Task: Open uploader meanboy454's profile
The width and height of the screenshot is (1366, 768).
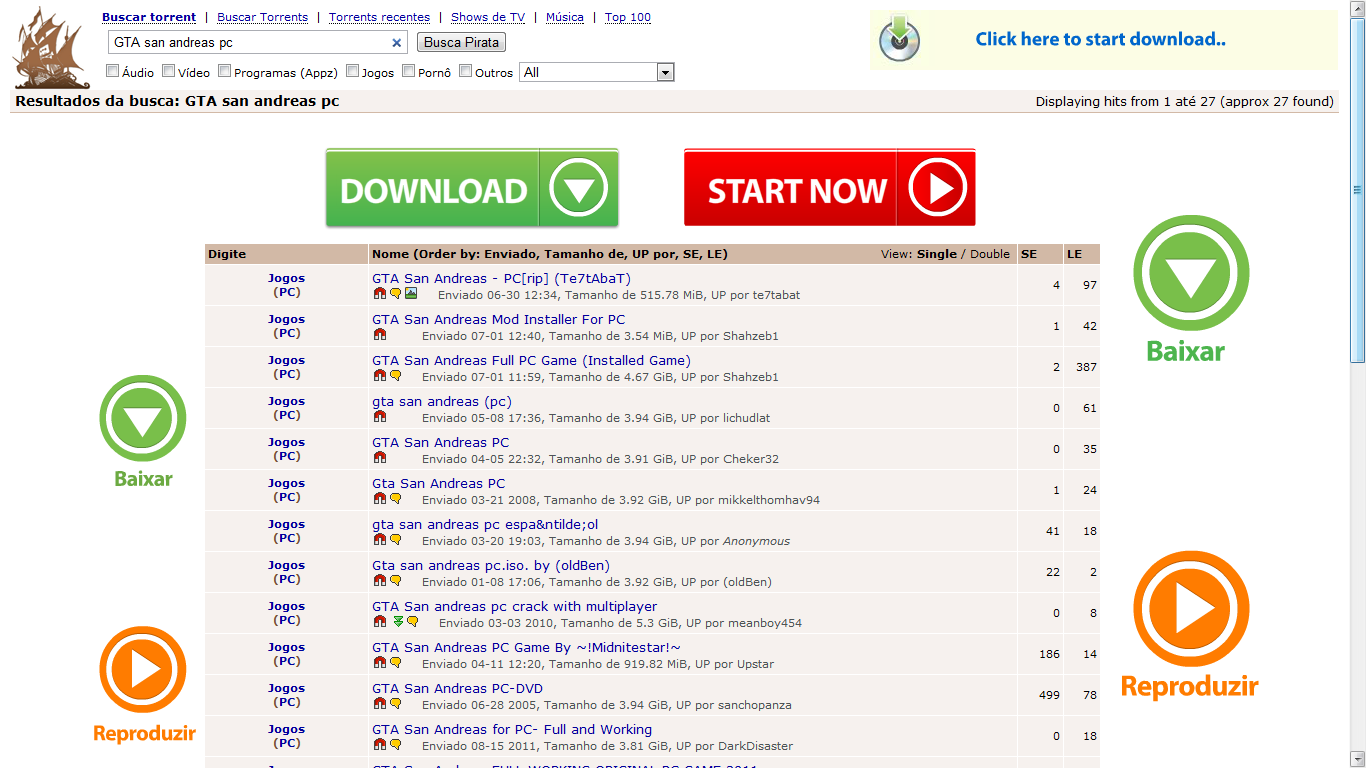Action: (x=765, y=623)
